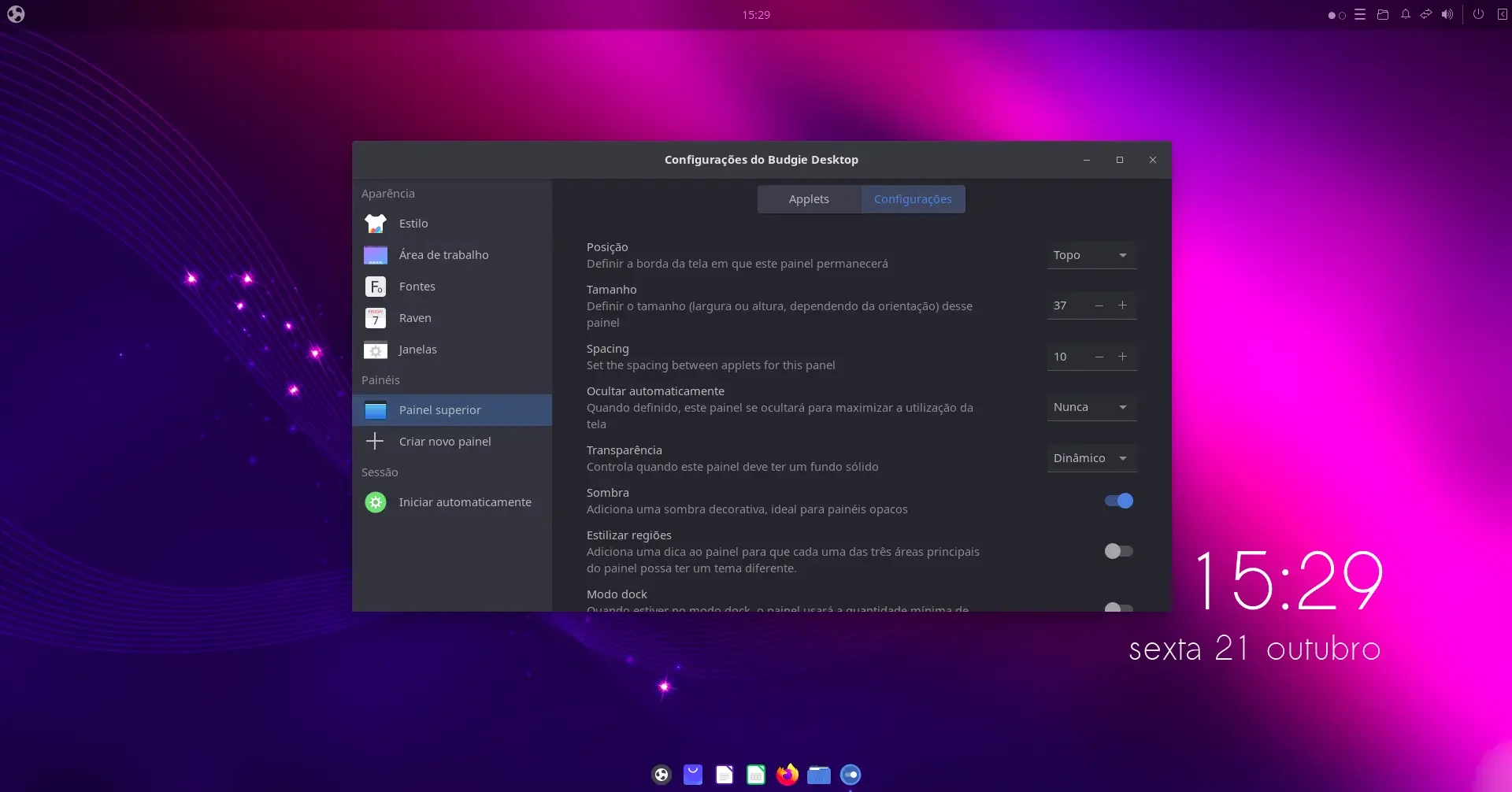Decrease Tamanho value with minus button
1512x792 pixels.
click(1099, 305)
